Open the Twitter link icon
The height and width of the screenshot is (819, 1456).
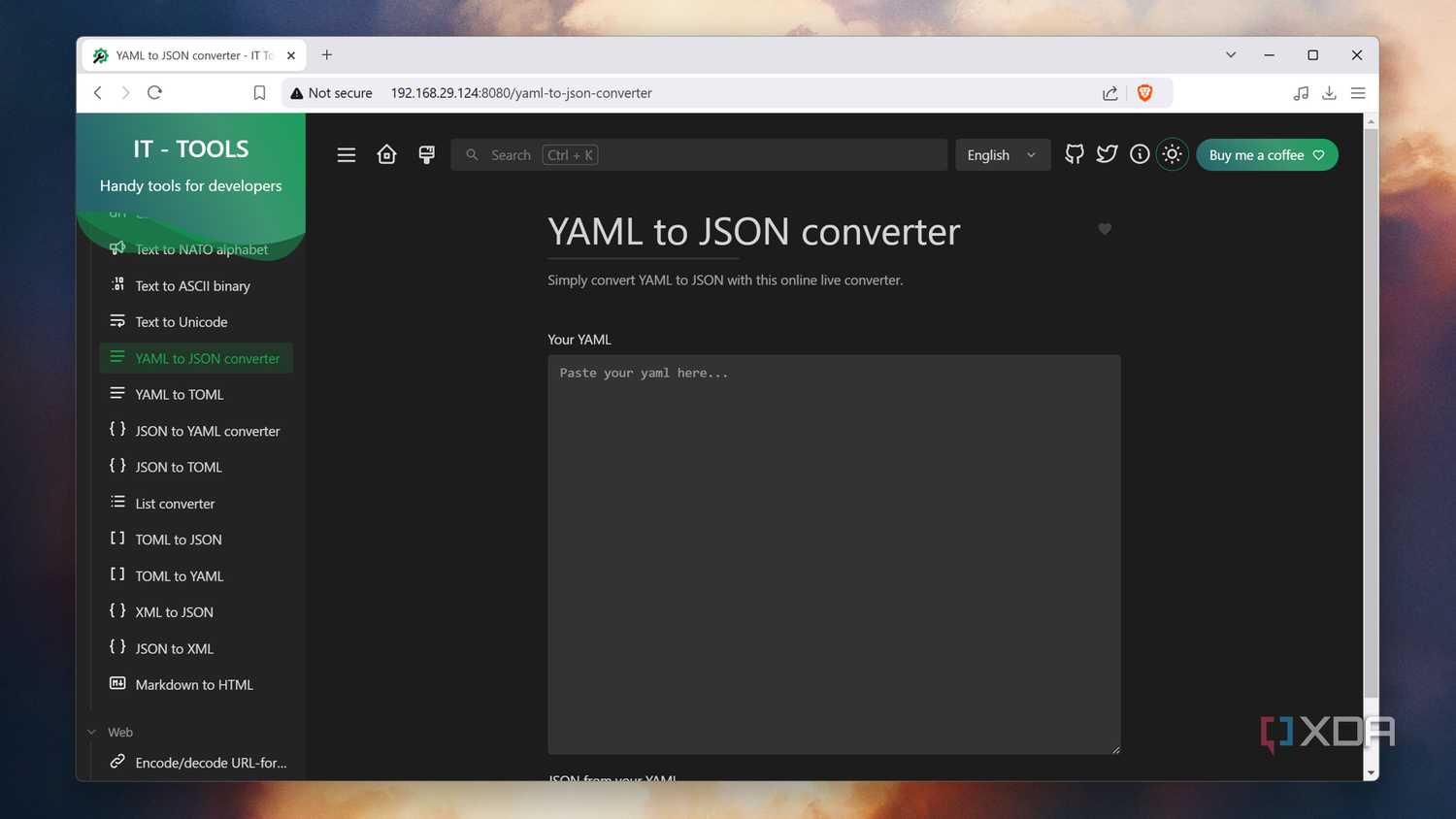(1108, 154)
